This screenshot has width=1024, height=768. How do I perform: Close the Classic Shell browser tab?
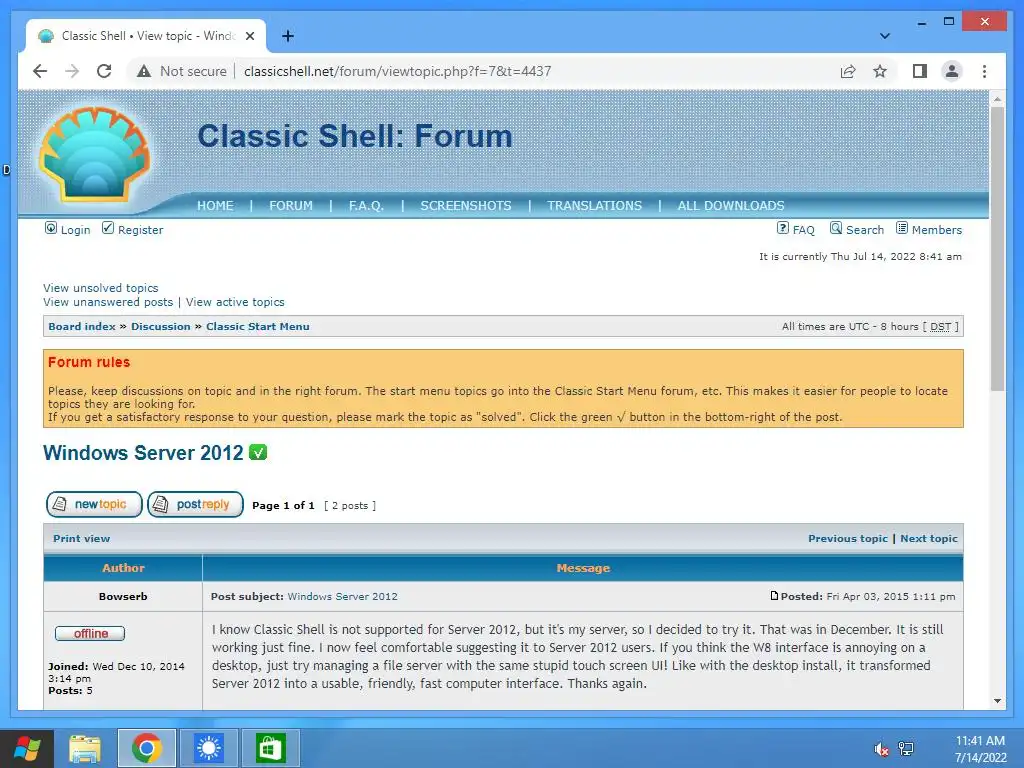coord(249,36)
